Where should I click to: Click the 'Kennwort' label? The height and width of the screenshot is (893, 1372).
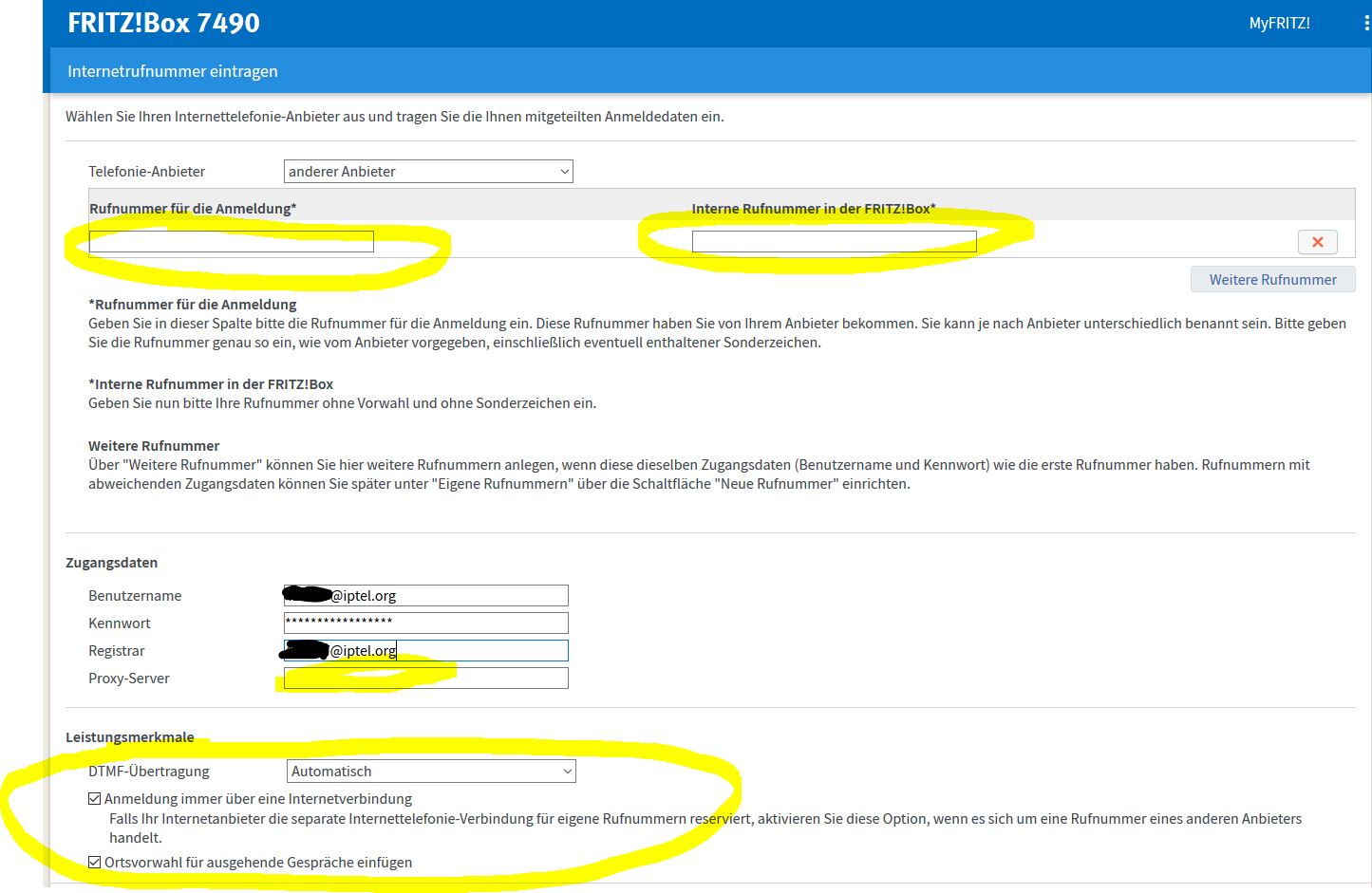coord(120,623)
